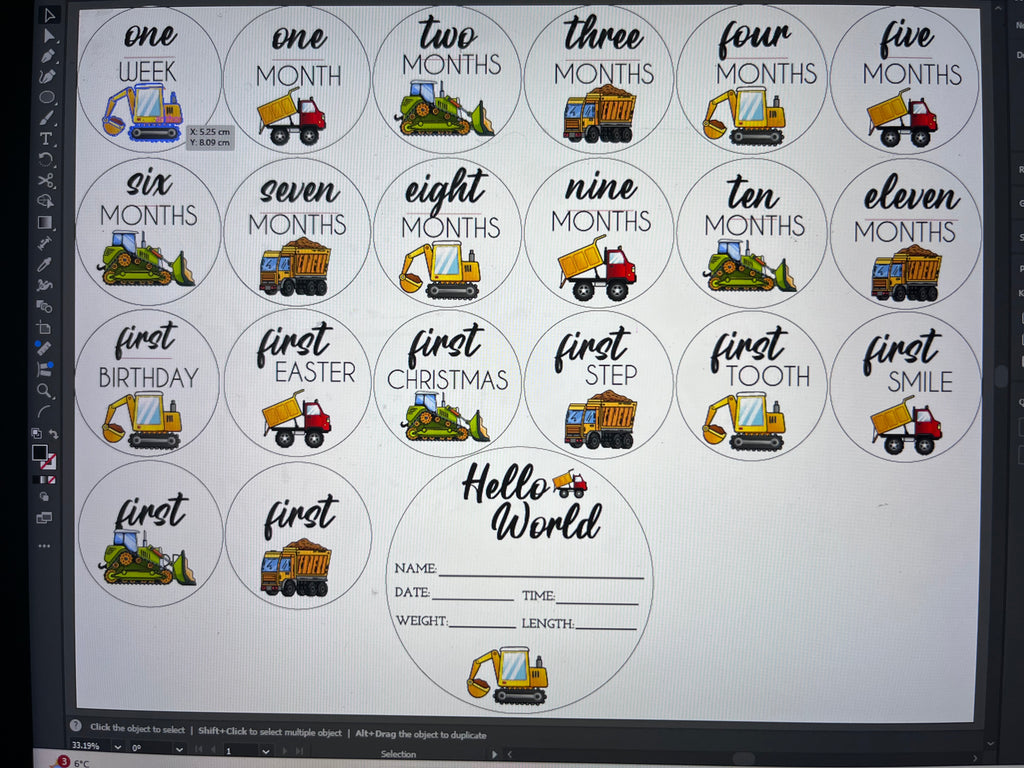The height and width of the screenshot is (768, 1024).
Task: Select the 'TOOTH' text
Action: click(x=768, y=376)
